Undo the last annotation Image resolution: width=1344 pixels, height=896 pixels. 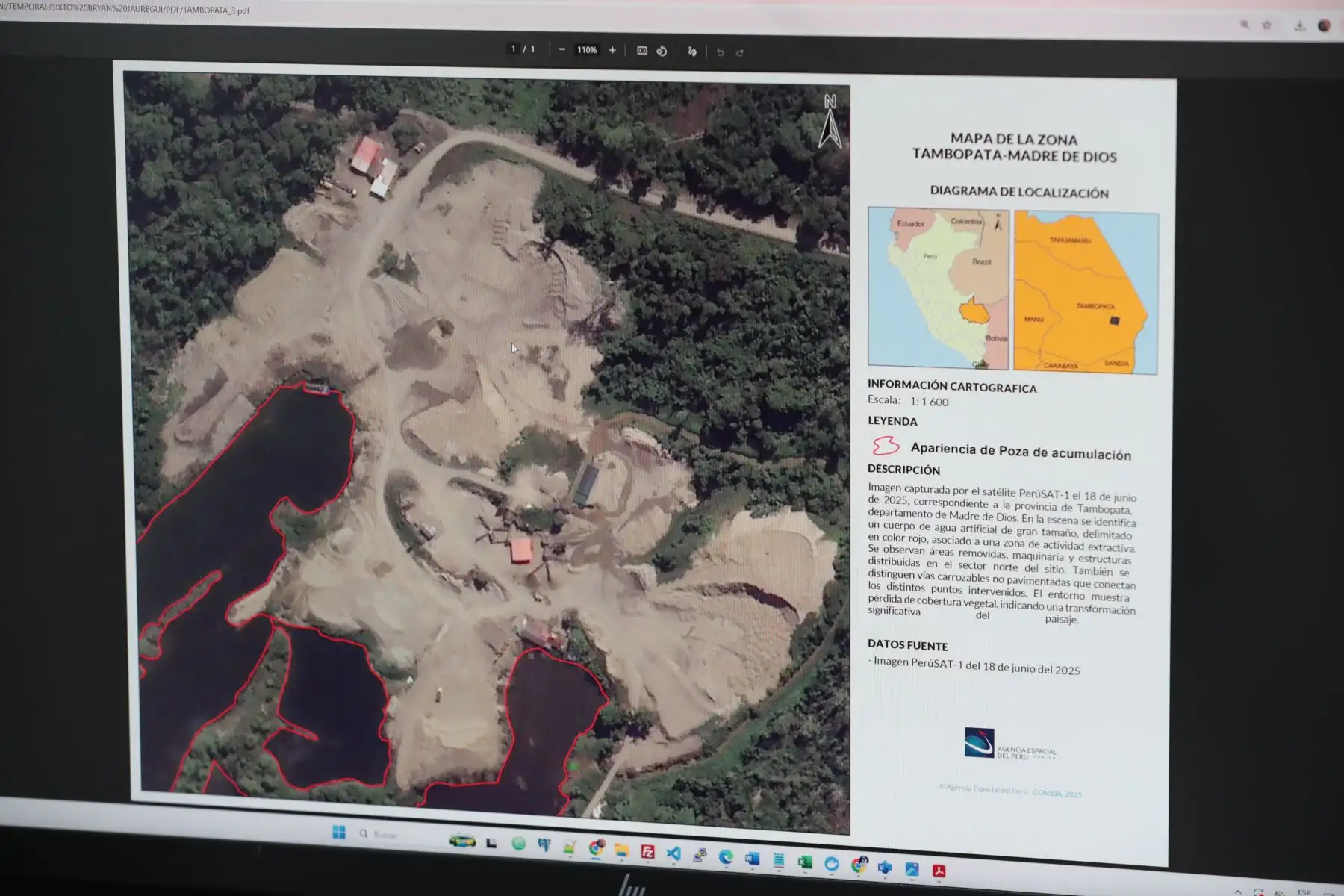point(720,52)
